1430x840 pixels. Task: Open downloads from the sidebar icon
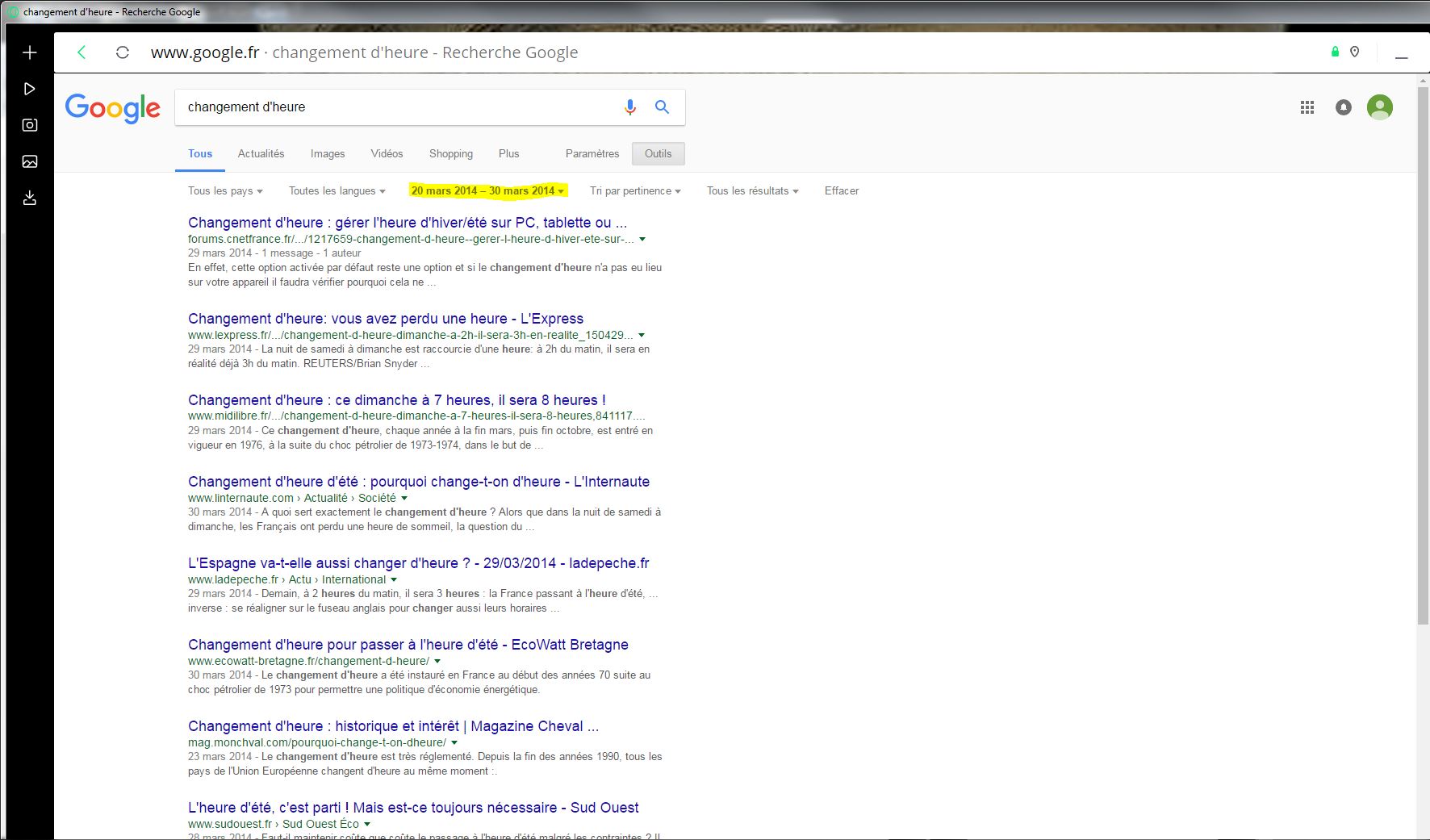(x=30, y=198)
